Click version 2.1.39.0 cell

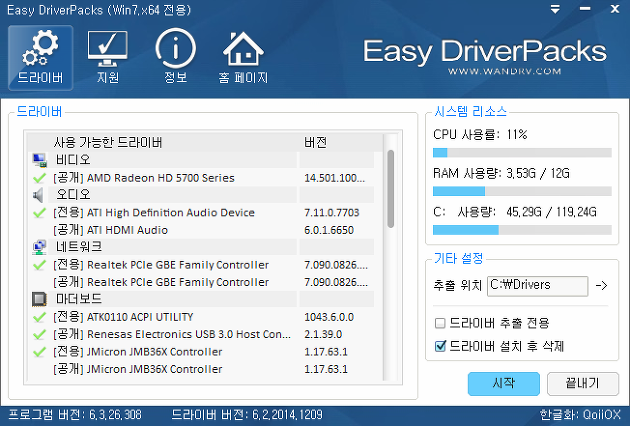[323, 334]
